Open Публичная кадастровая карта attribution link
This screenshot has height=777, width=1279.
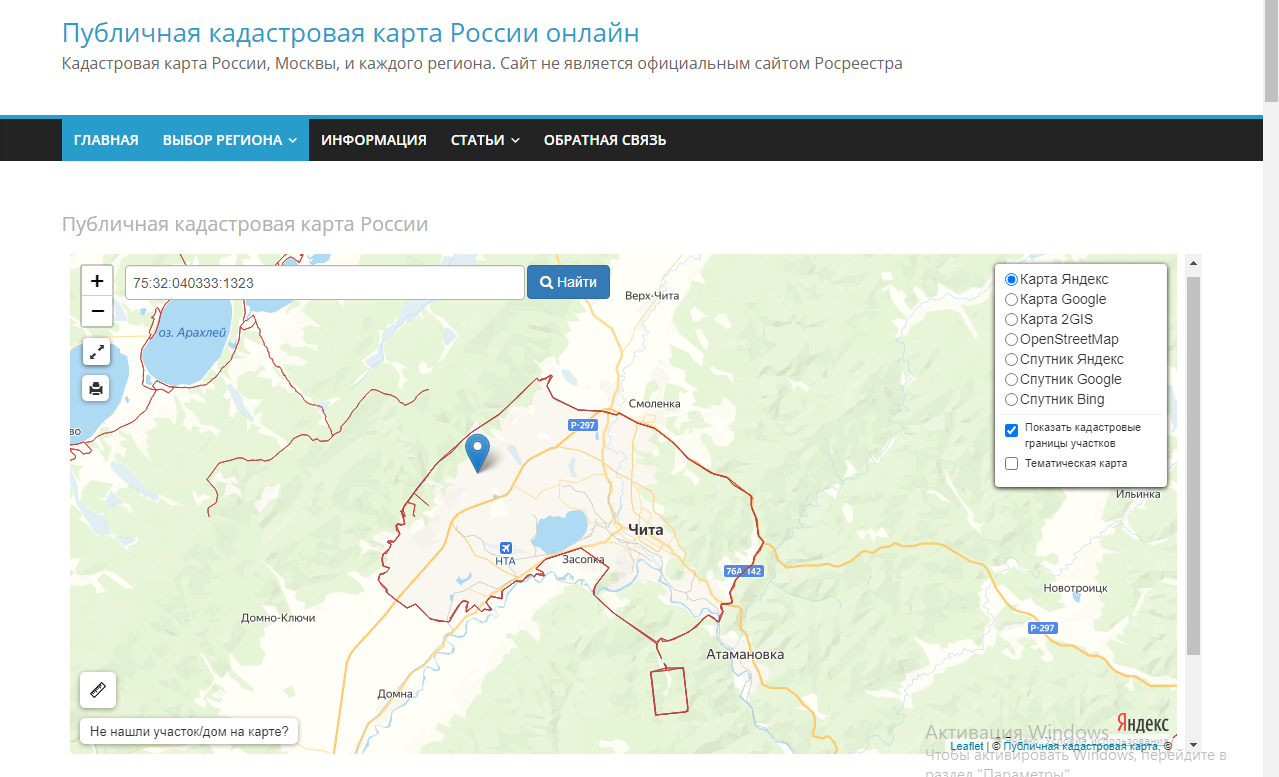click(1080, 746)
